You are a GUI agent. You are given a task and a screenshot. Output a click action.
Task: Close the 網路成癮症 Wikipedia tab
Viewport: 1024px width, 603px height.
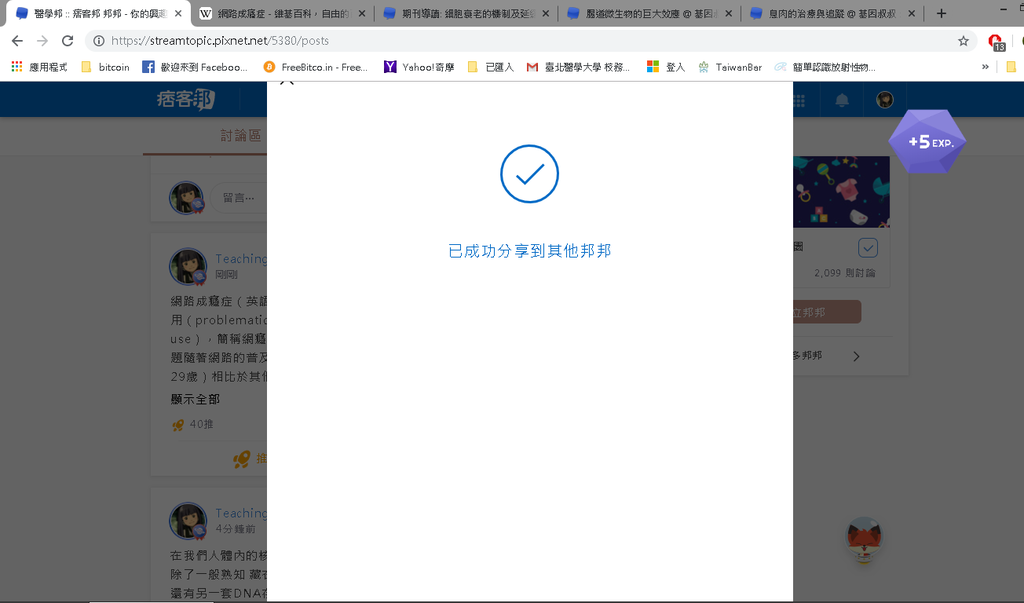pos(362,13)
